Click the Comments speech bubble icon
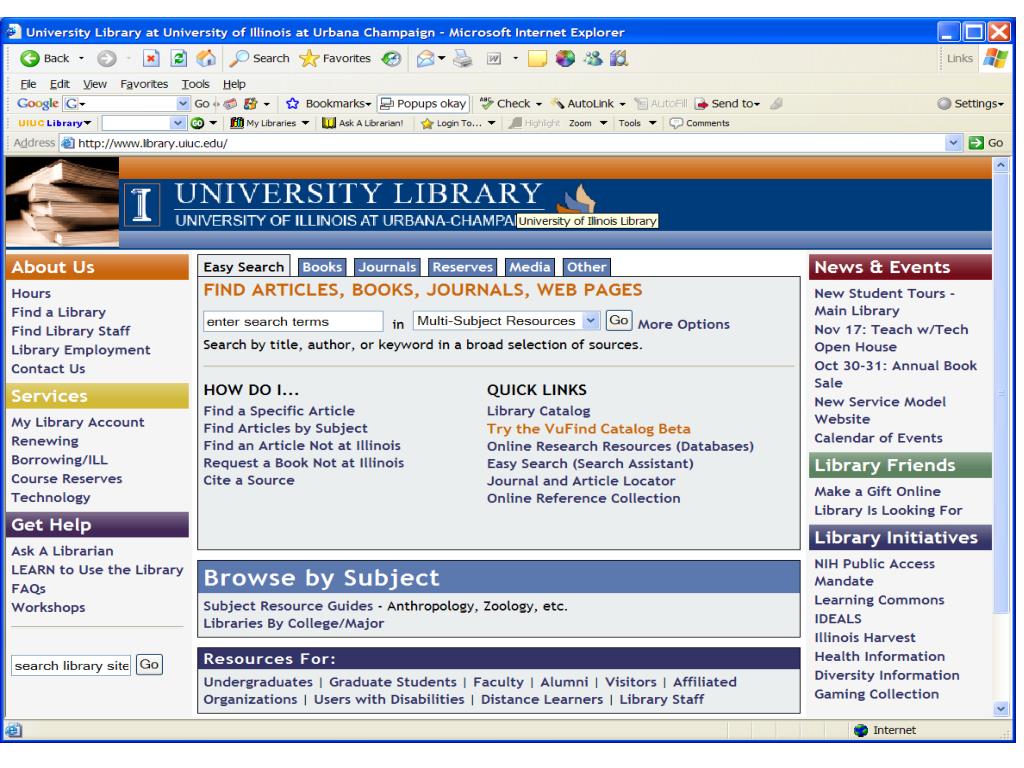 tap(677, 123)
